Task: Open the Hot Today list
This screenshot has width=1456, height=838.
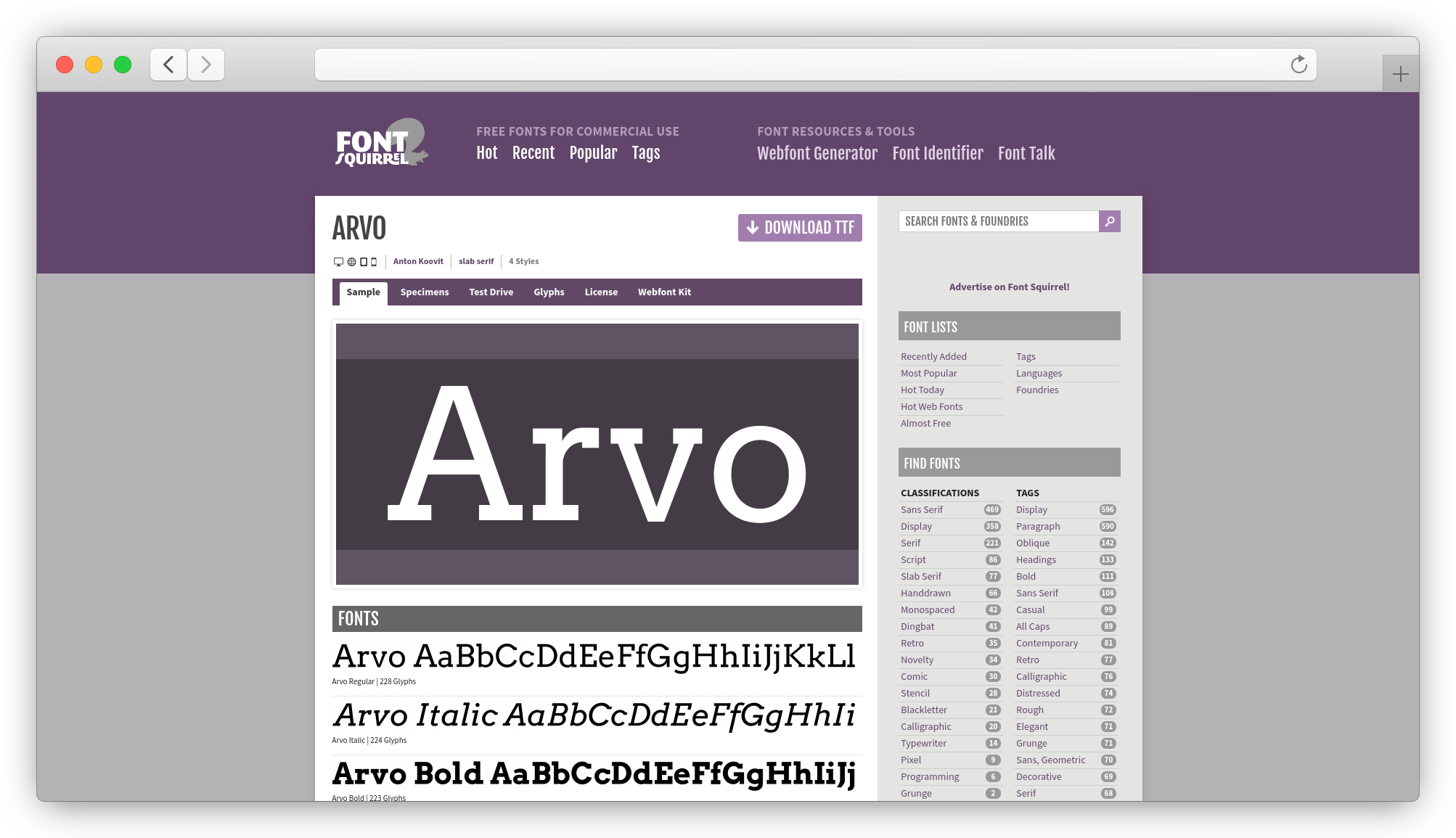Action: (923, 390)
